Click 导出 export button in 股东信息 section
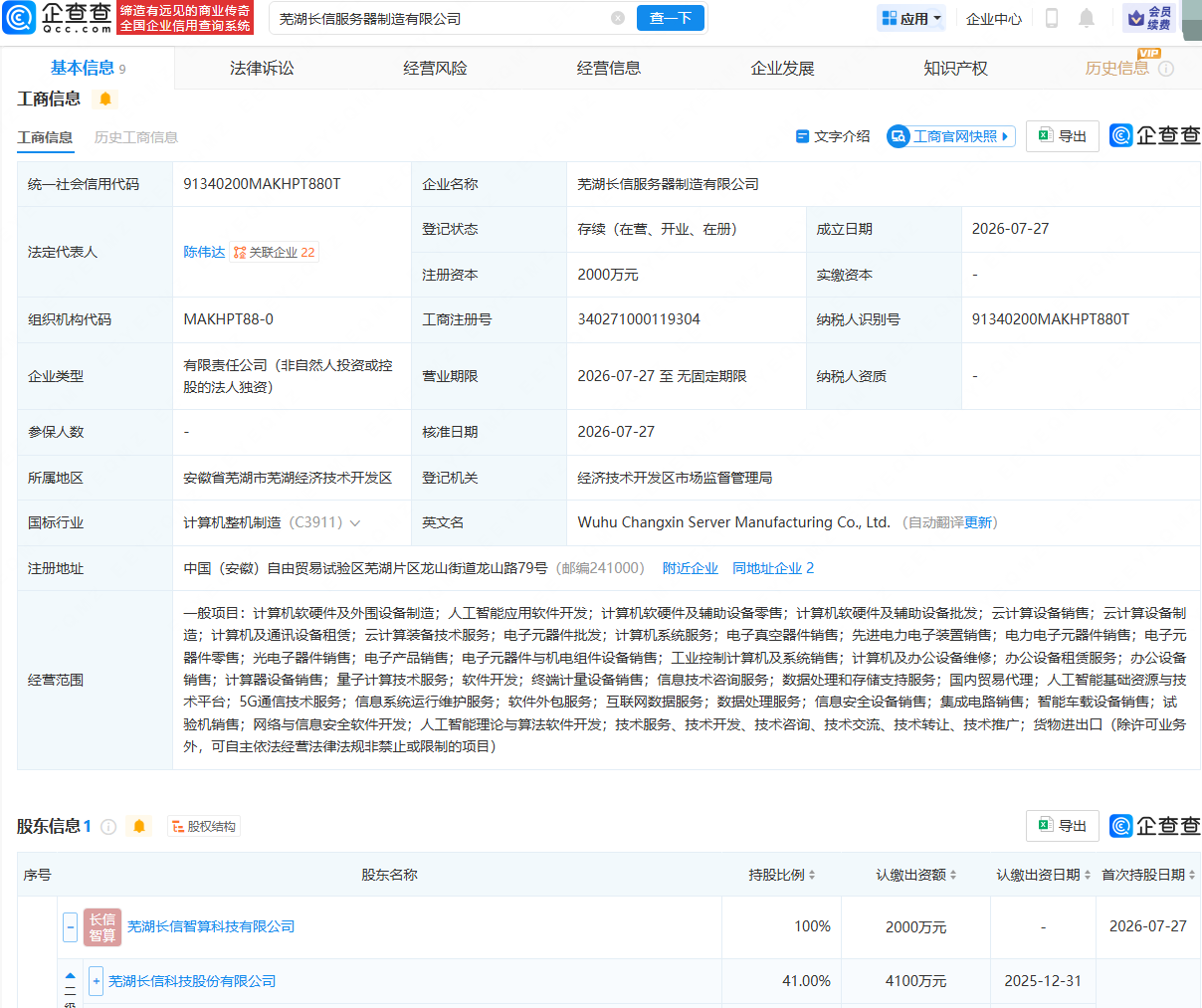The image size is (1202, 1008). click(x=1063, y=826)
